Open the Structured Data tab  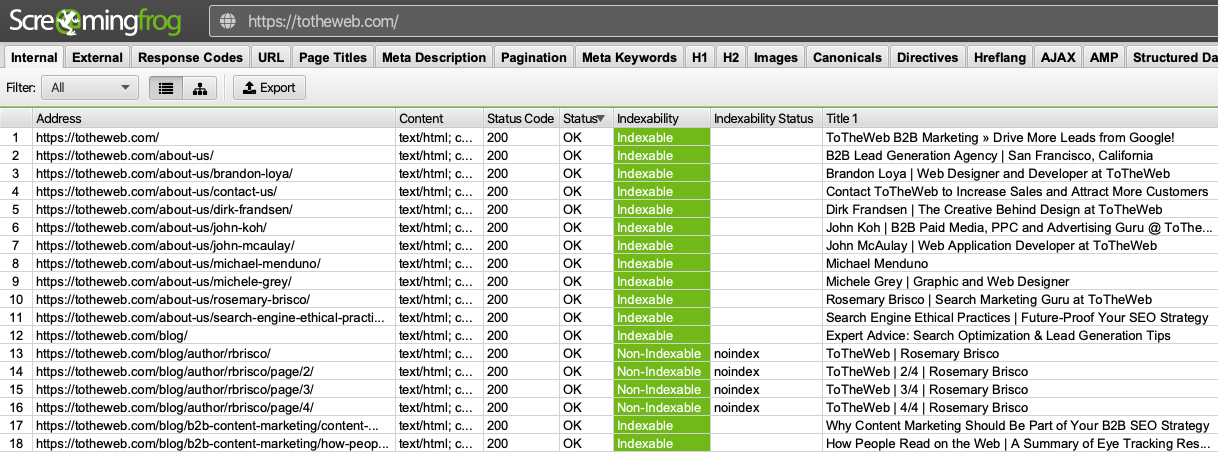click(x=1172, y=58)
